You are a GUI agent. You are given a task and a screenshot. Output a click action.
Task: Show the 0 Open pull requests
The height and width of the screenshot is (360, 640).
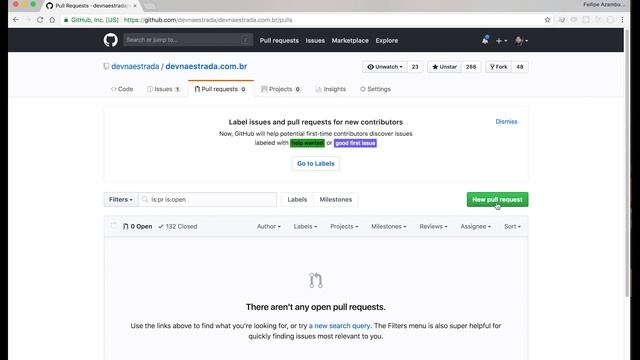click(x=138, y=227)
